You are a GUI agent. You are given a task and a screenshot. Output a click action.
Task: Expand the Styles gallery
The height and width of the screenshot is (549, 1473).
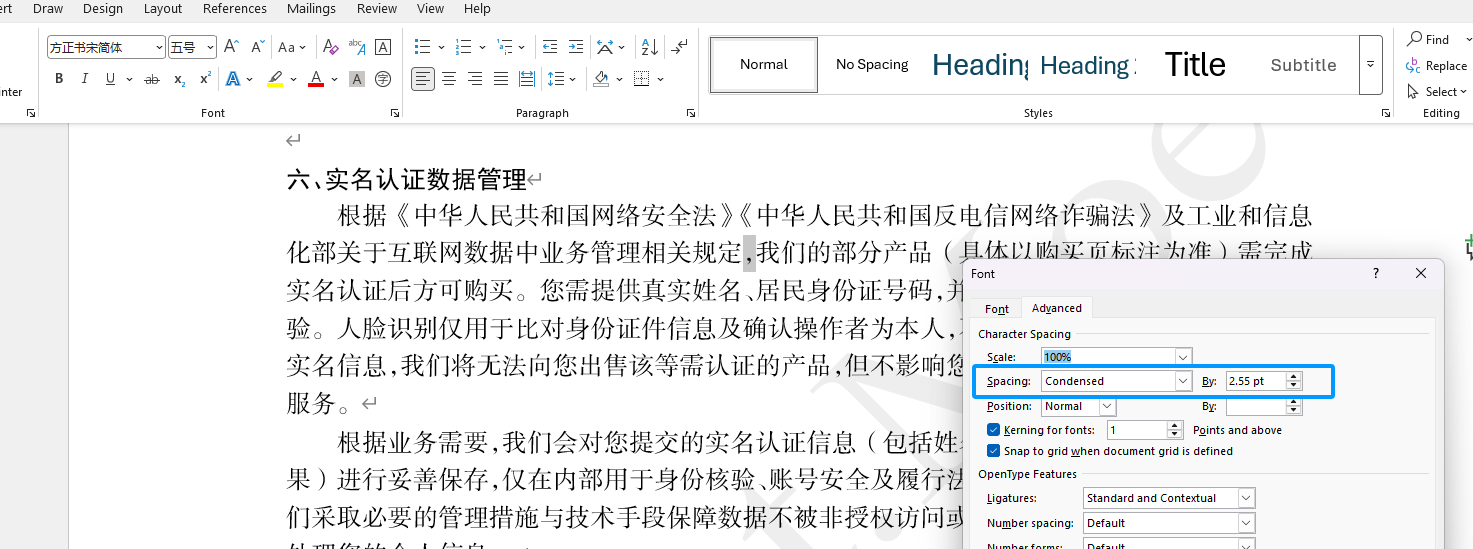tap(1371, 64)
